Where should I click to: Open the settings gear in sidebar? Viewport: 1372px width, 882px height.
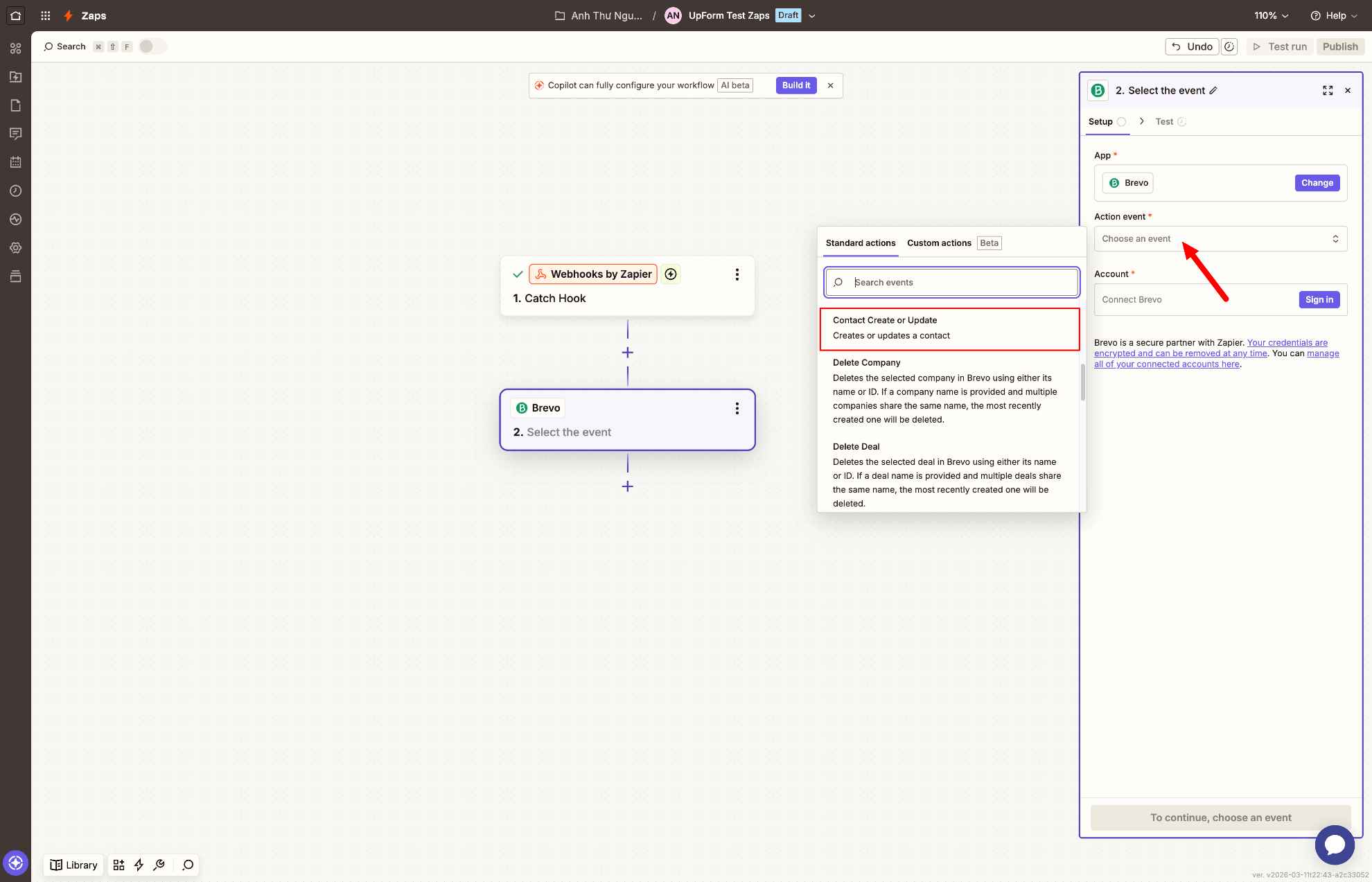(15, 247)
